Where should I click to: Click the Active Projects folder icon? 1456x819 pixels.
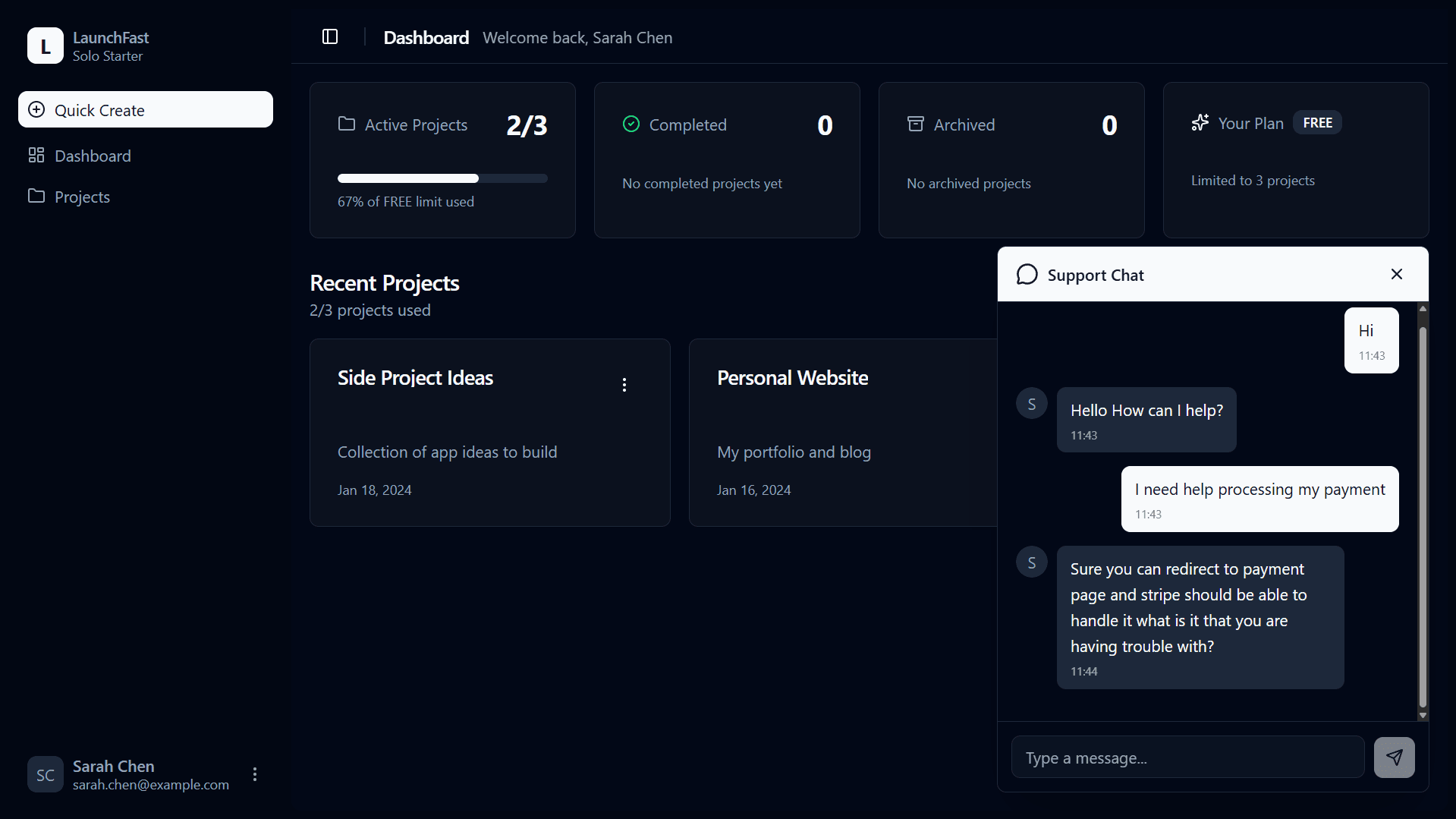click(x=347, y=124)
